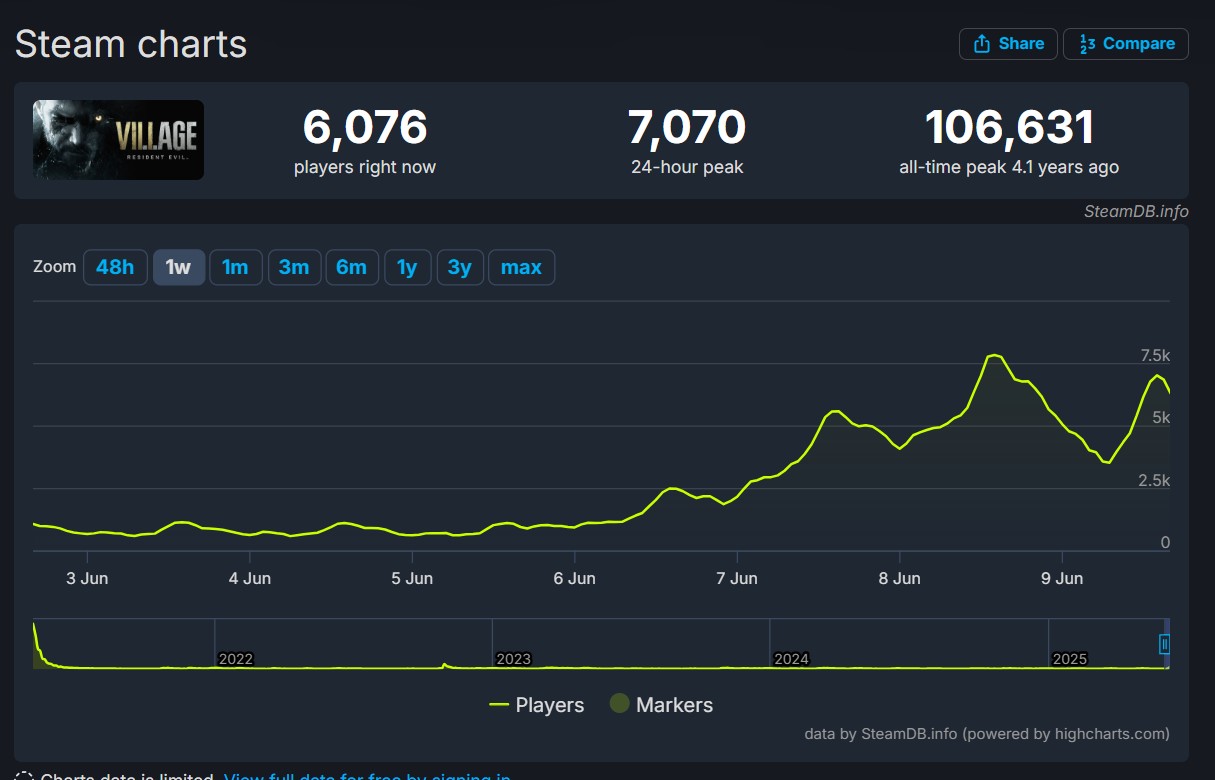This screenshot has height=780, width=1215.
Task: Show the max time range
Action: pos(521,267)
